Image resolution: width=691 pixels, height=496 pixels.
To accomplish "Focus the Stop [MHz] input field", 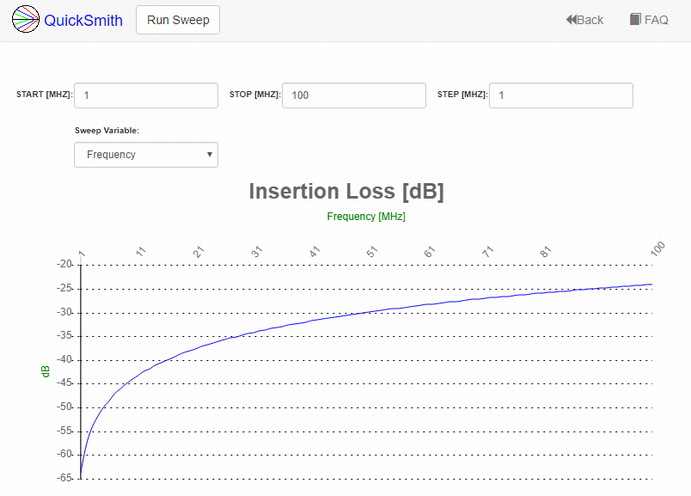I will pyautogui.click(x=354, y=95).
